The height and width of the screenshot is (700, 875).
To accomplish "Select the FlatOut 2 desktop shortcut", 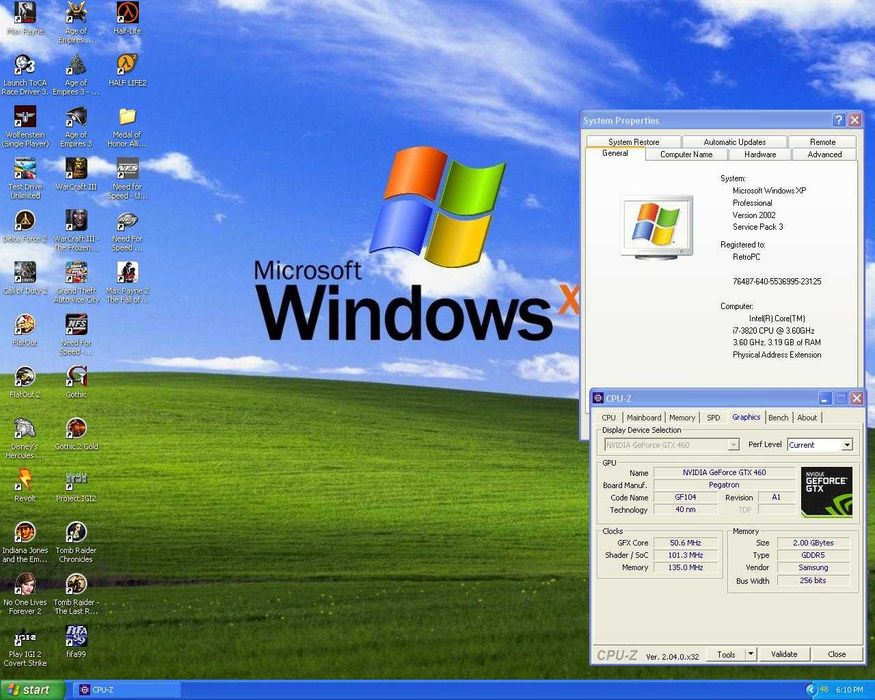I will [x=25, y=382].
